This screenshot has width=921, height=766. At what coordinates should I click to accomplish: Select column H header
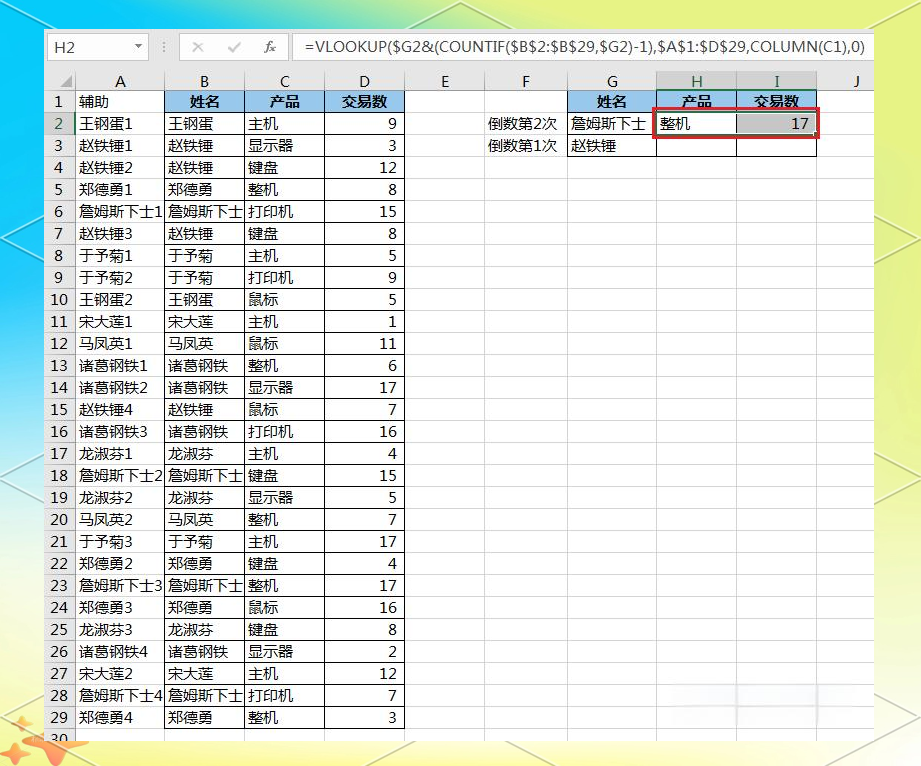click(x=697, y=81)
